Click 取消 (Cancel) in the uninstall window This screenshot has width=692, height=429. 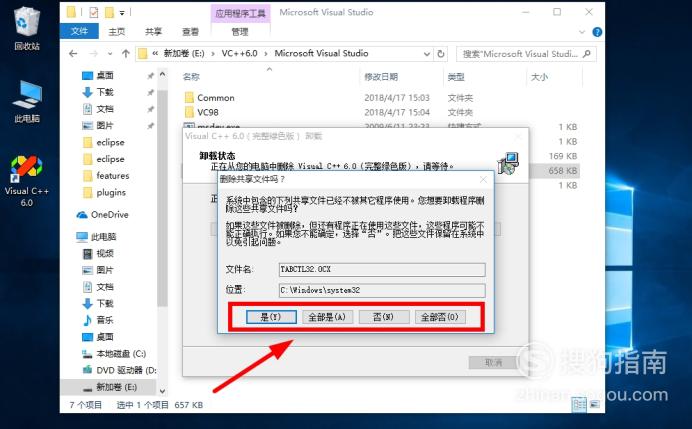493,363
